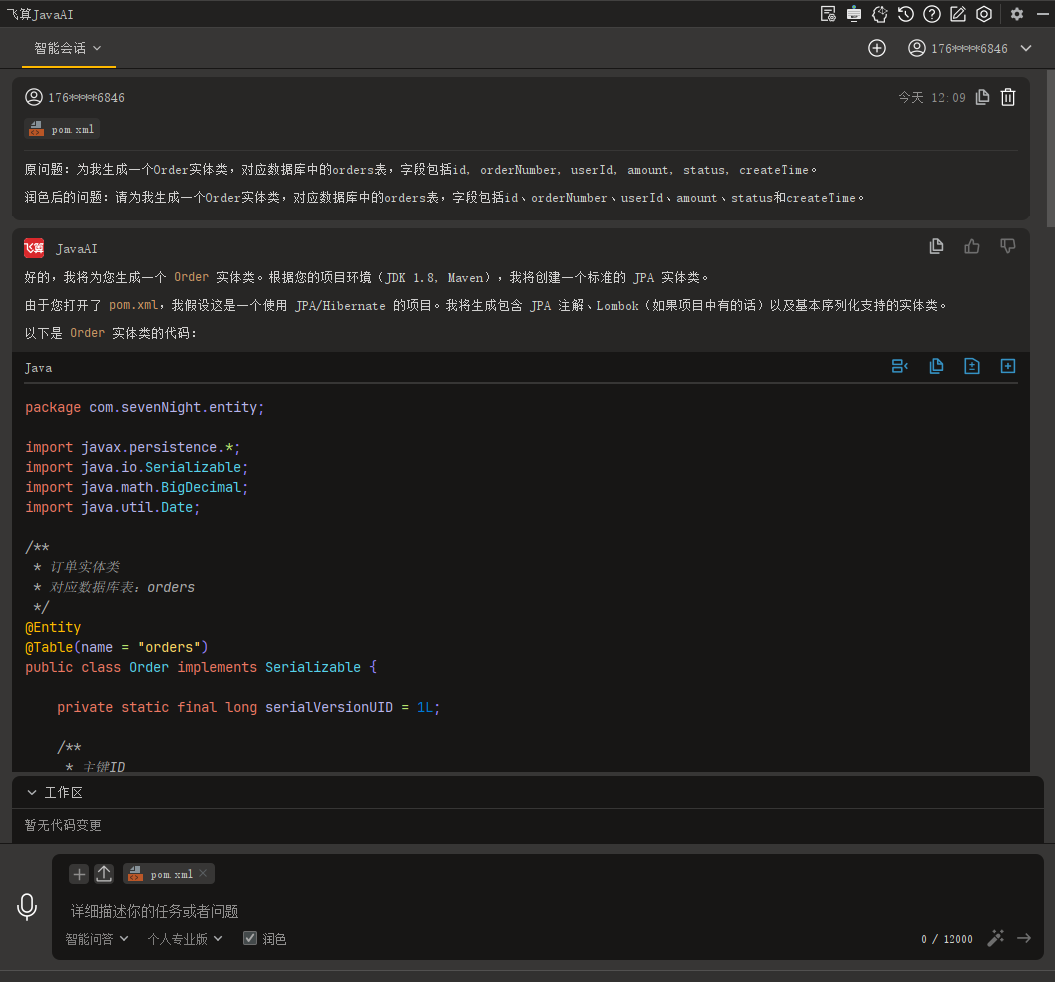Click the JavaAI logo avatar

34,248
